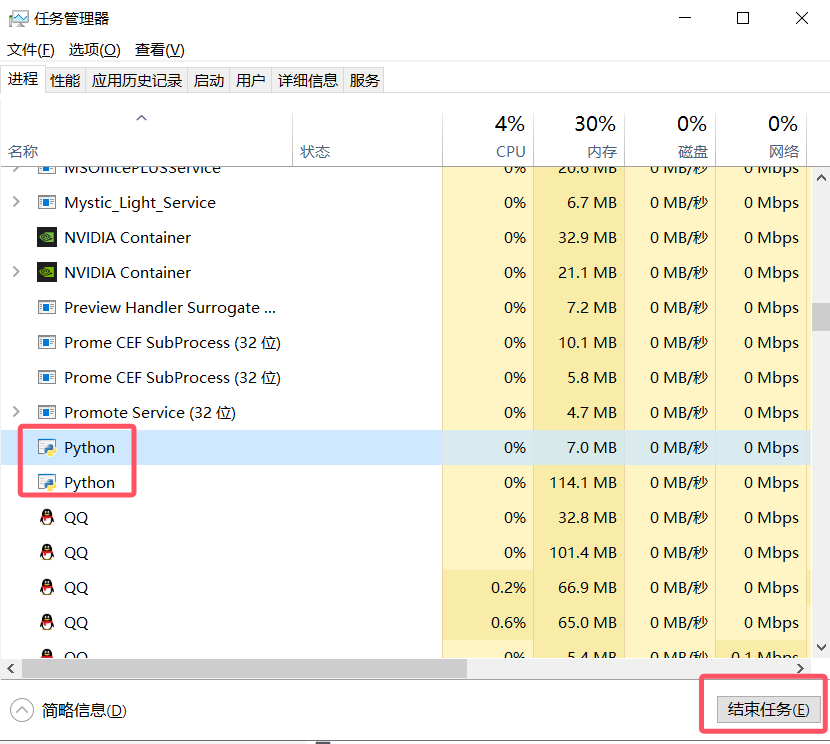Sort processes by the 内存 column
The image size is (830, 744).
pyautogui.click(x=579, y=139)
